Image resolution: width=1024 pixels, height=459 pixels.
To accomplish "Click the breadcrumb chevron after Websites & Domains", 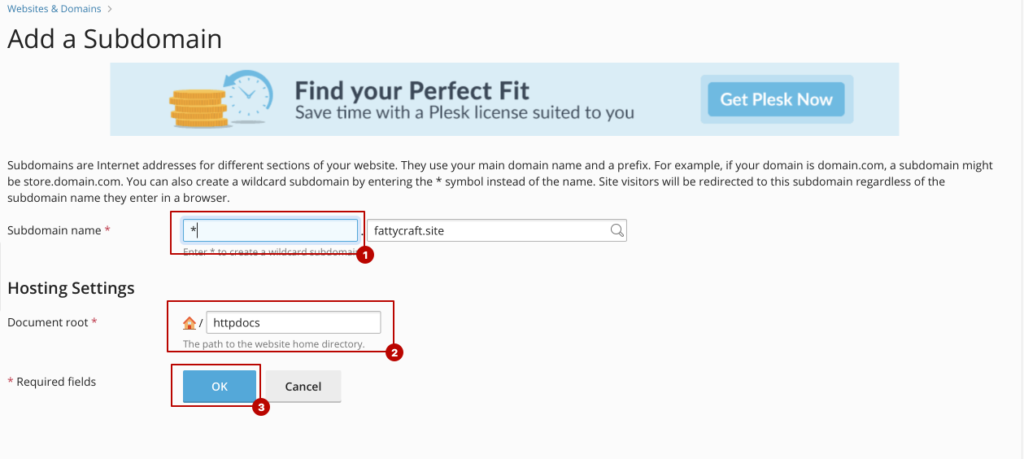I will (109, 9).
